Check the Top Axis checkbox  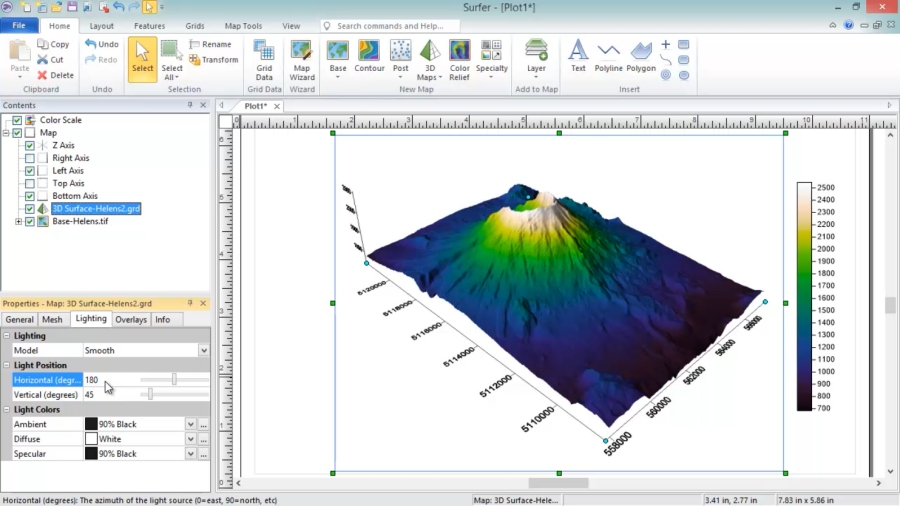pyautogui.click(x=30, y=184)
